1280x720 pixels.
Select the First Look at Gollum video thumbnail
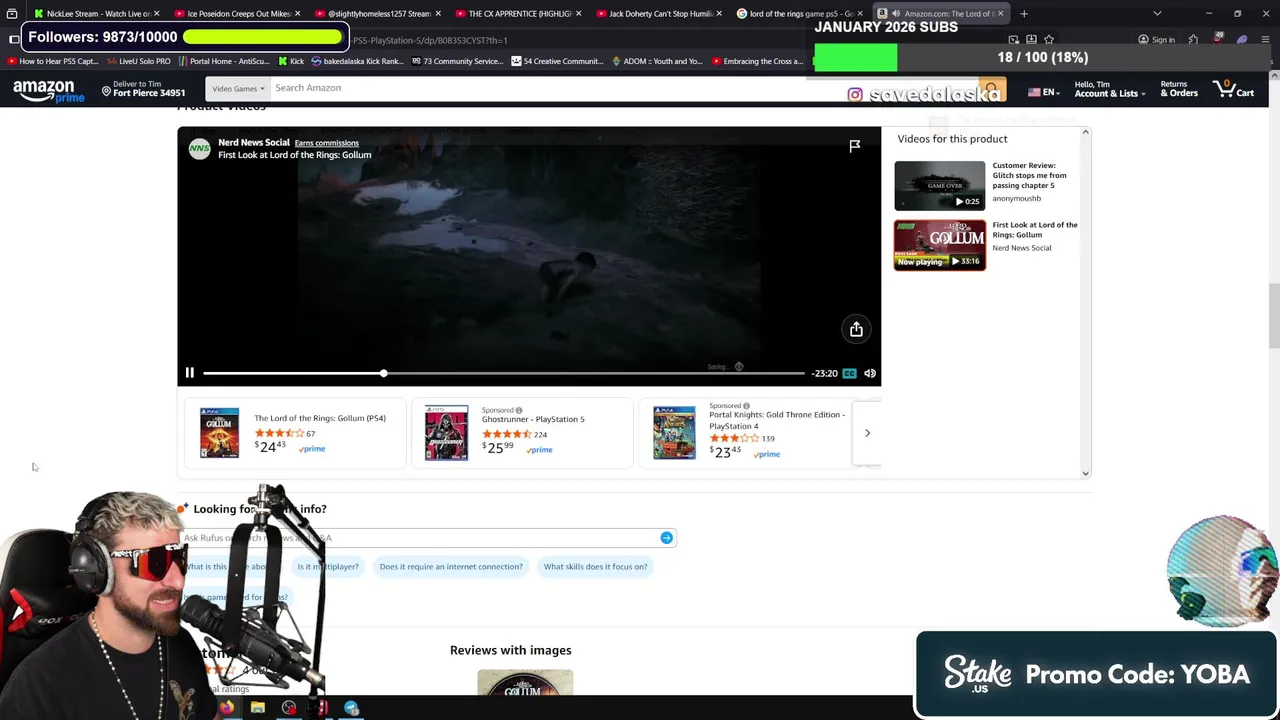coord(939,245)
